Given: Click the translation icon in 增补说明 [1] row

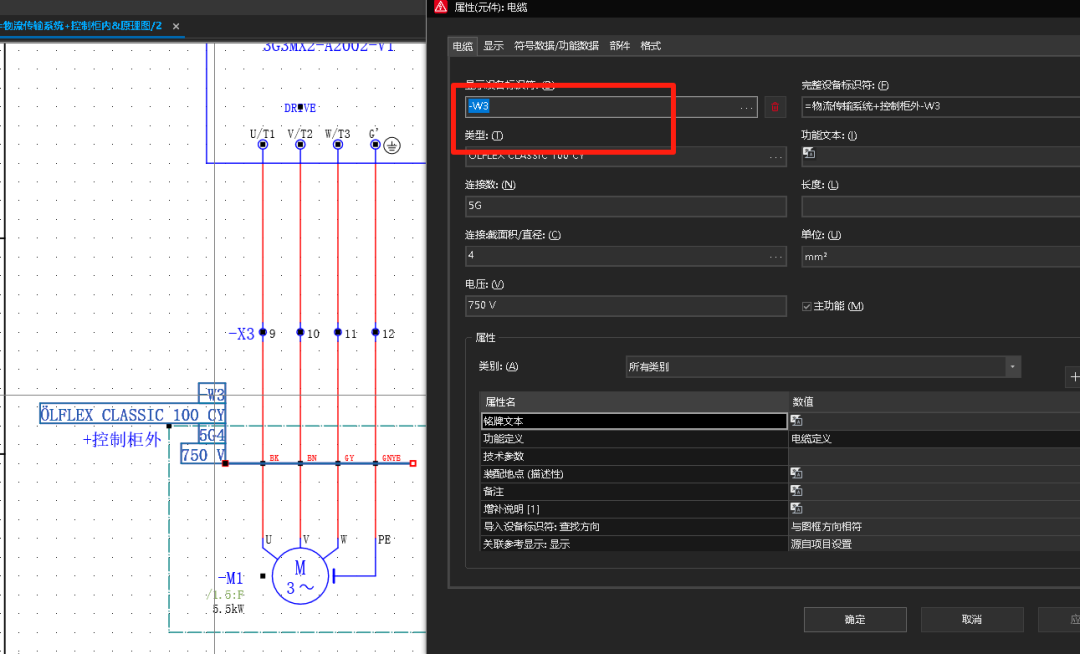Looking at the screenshot, I should (x=796, y=508).
